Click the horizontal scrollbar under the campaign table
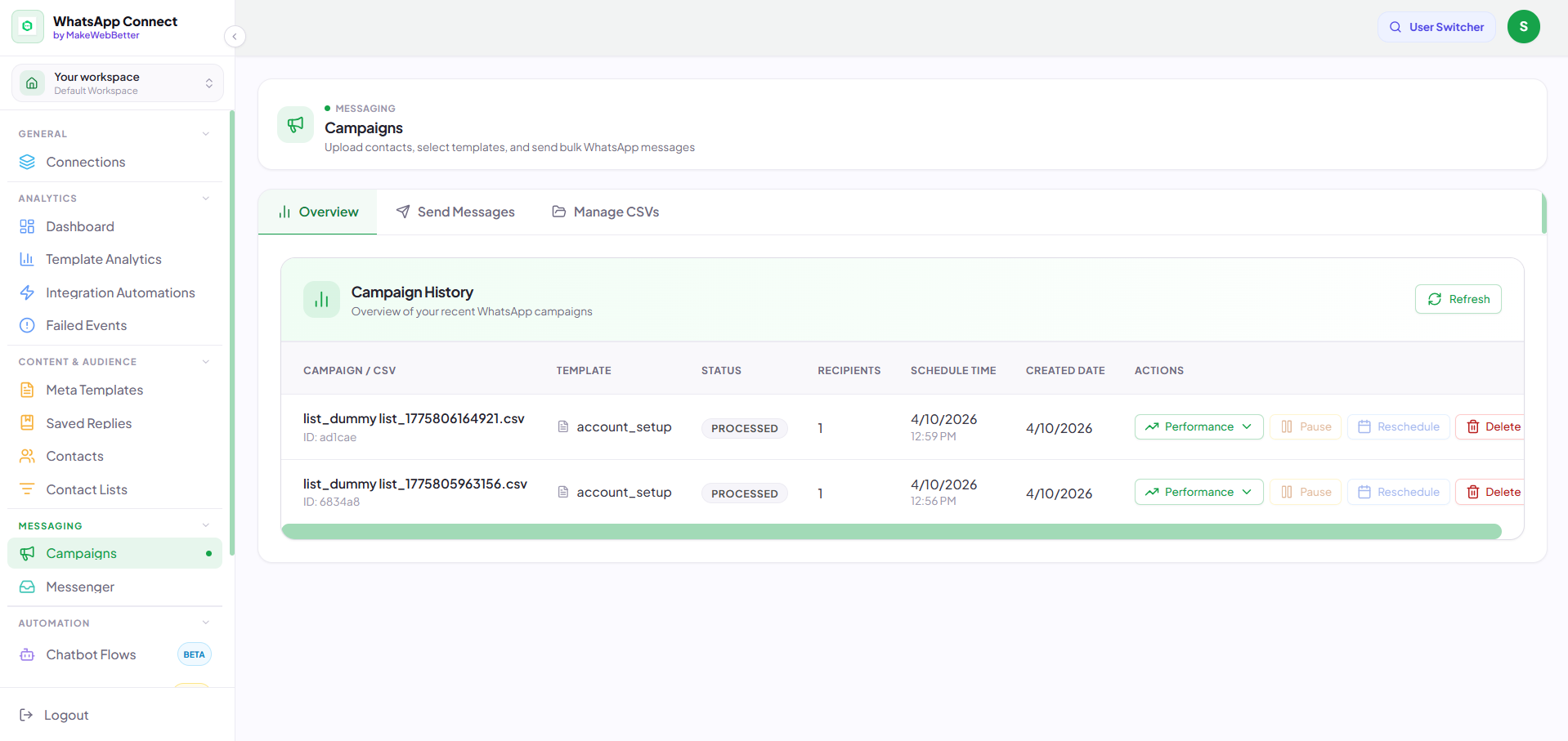The height and width of the screenshot is (741, 1568). click(891, 532)
